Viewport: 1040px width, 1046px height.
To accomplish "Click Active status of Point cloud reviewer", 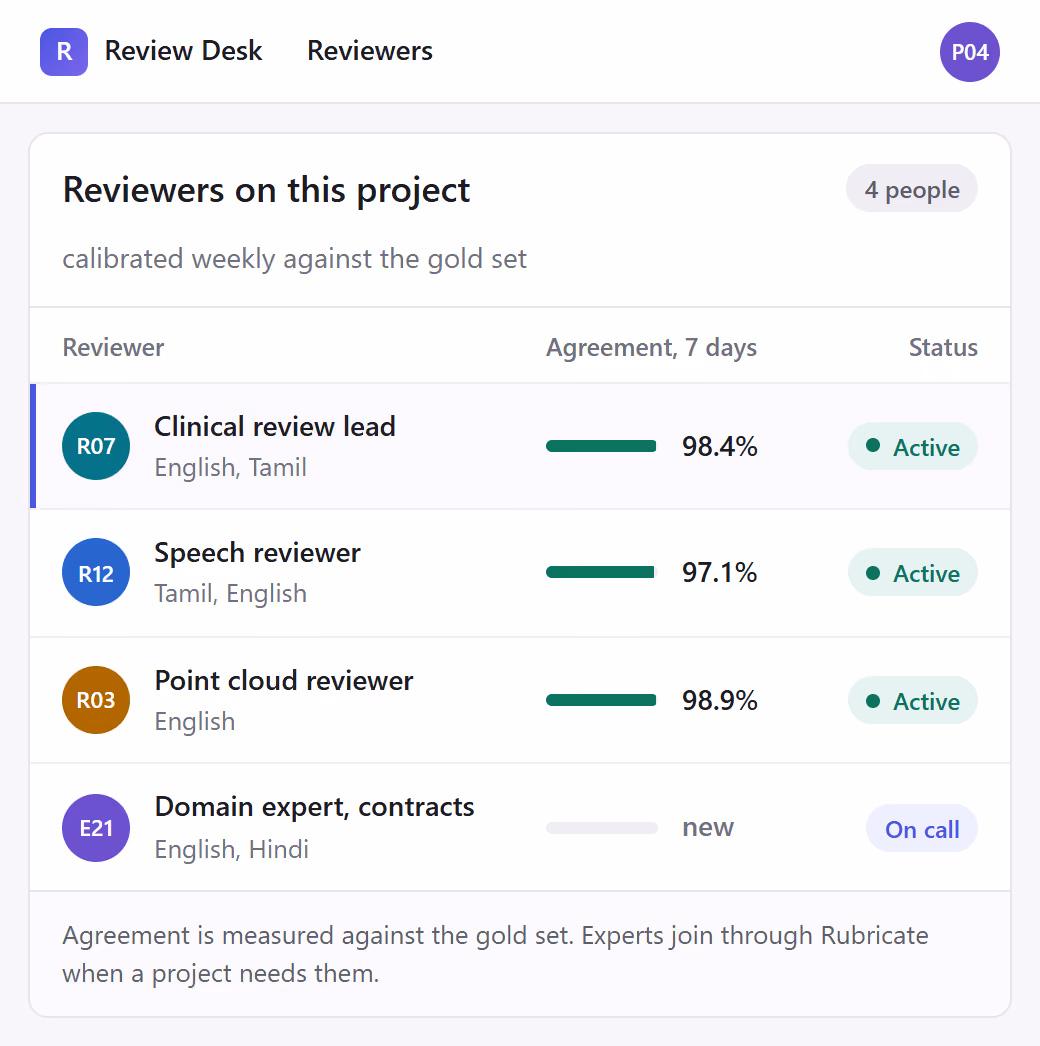I will (913, 700).
